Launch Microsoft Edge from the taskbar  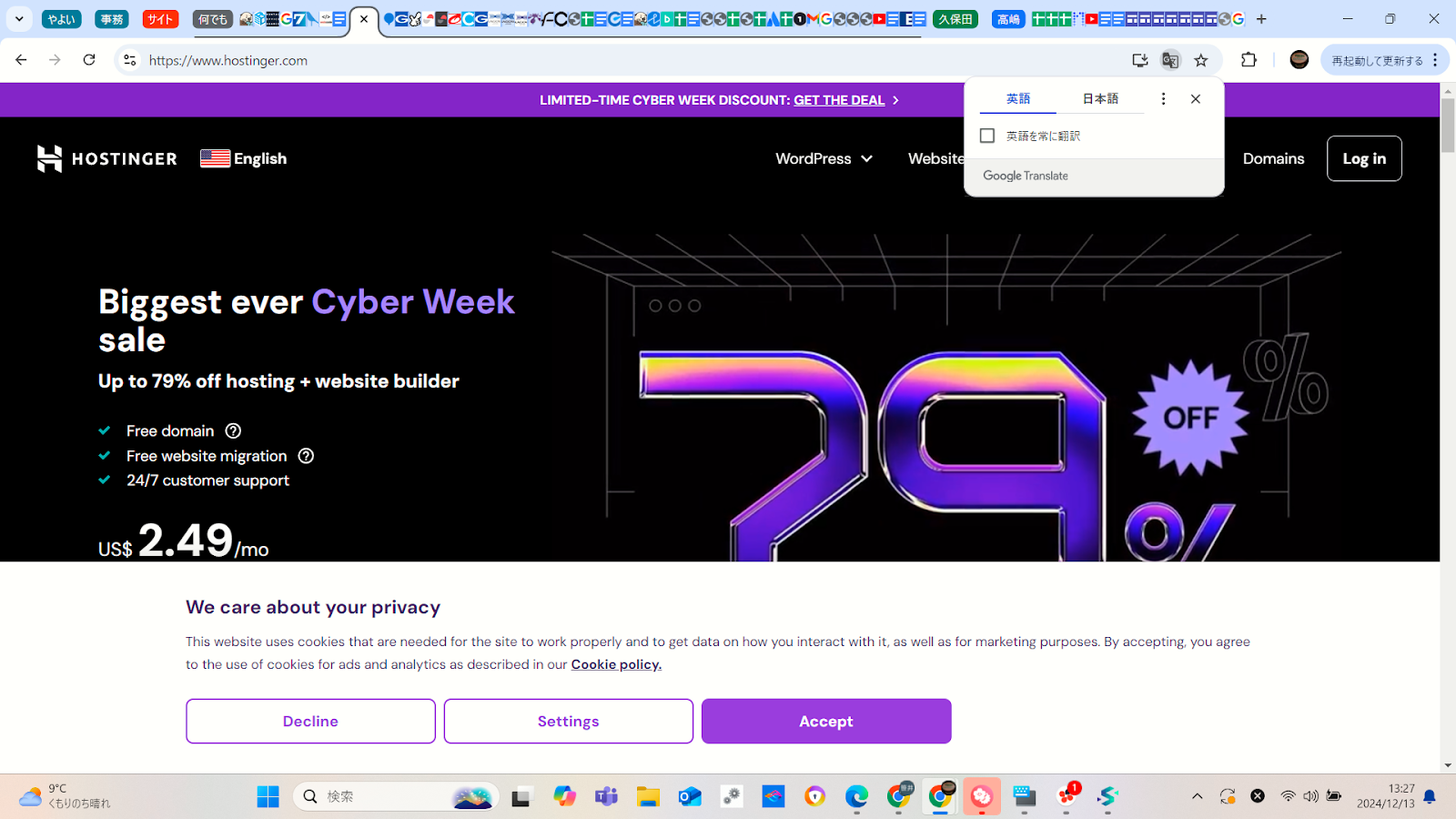(856, 796)
